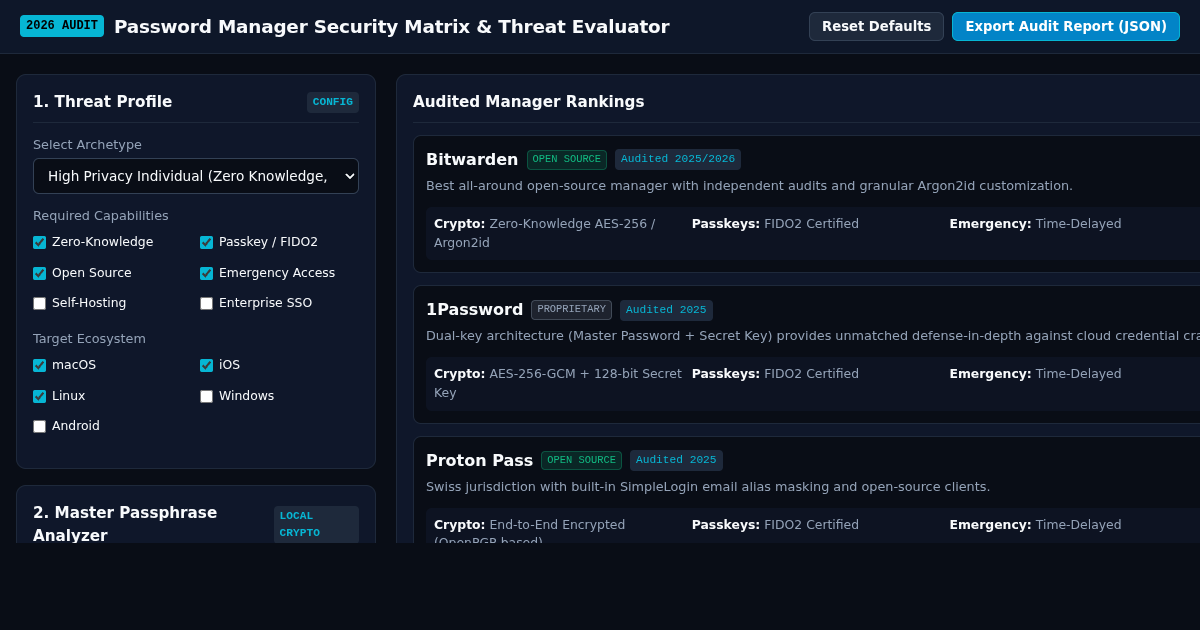Click the 1Password manager name
The image size is (1200, 630).
pyautogui.click(x=474, y=310)
